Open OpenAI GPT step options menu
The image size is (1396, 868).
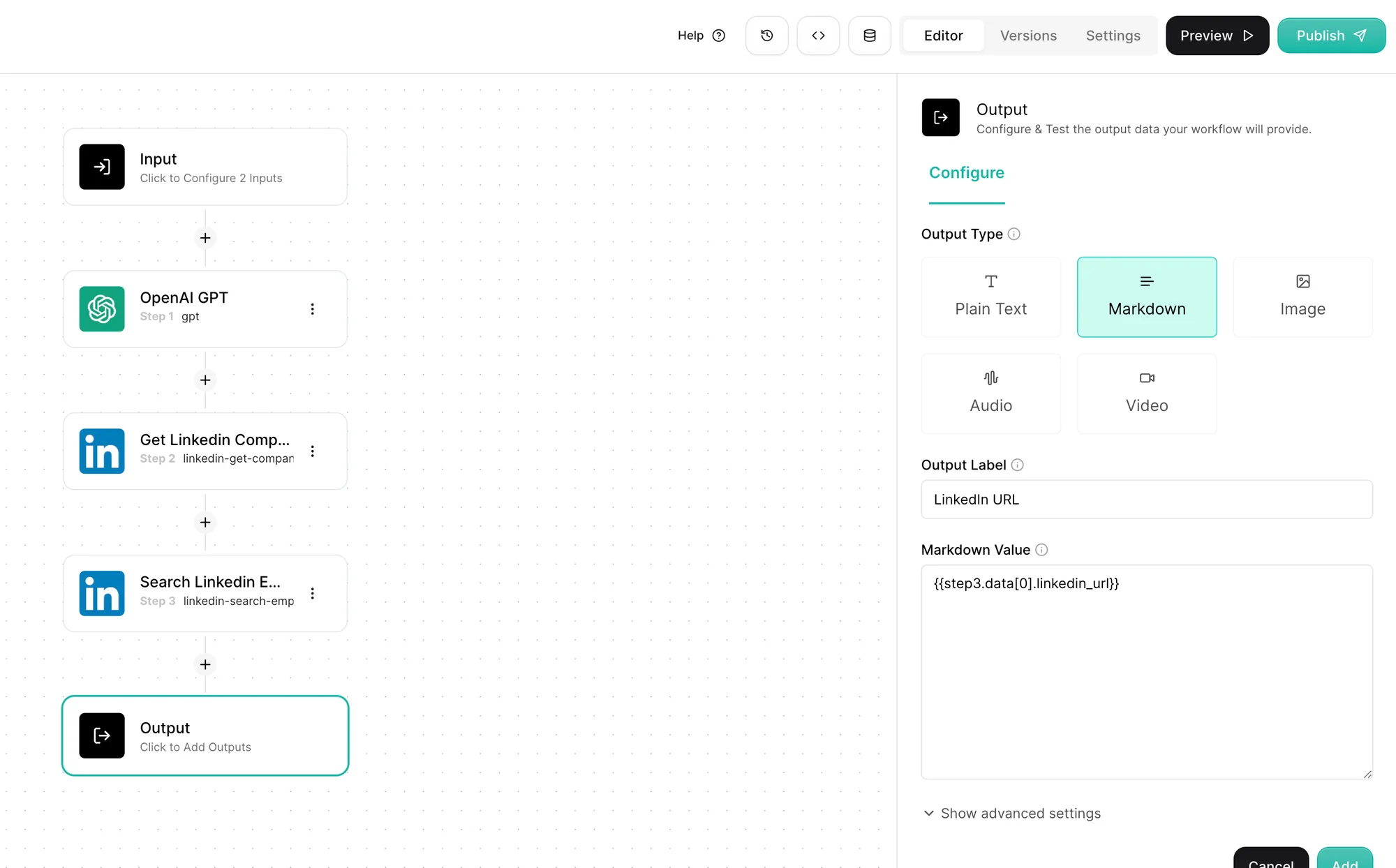(x=312, y=308)
